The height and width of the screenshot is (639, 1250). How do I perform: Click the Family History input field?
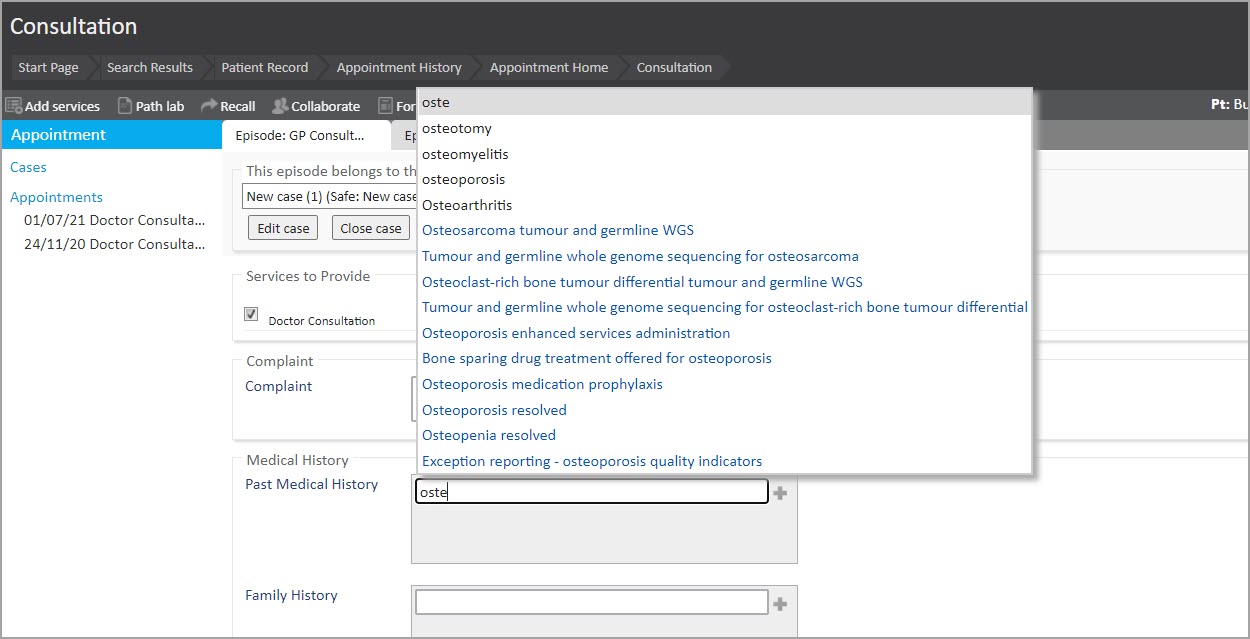[591, 602]
